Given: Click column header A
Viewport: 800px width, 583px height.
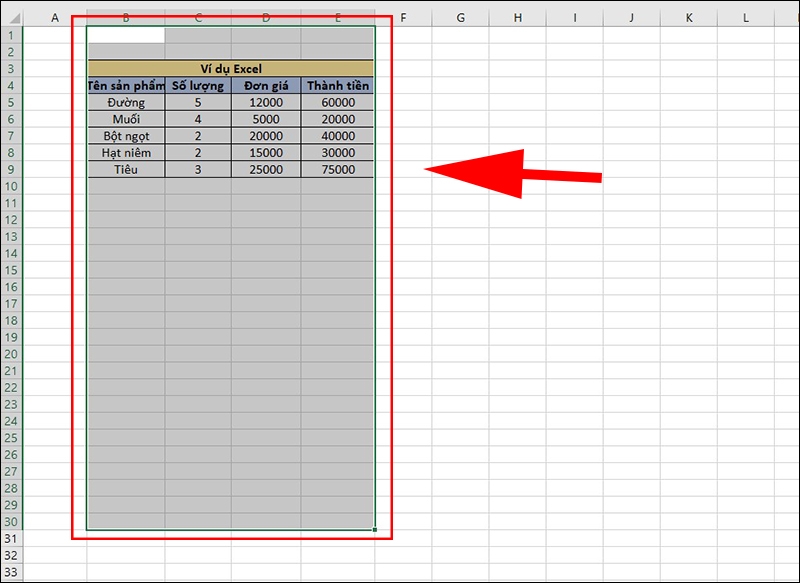Looking at the screenshot, I should 53,17.
